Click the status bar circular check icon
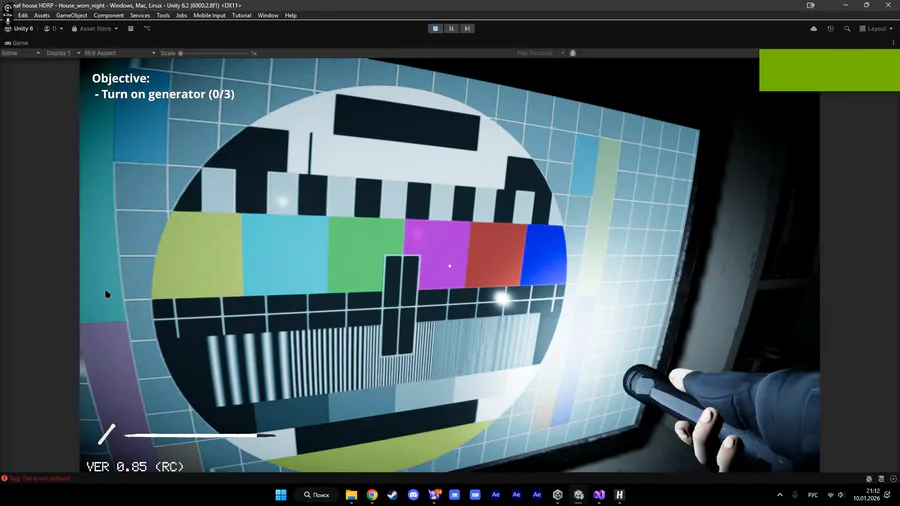Screen dimensions: 900x506 (893, 478)
